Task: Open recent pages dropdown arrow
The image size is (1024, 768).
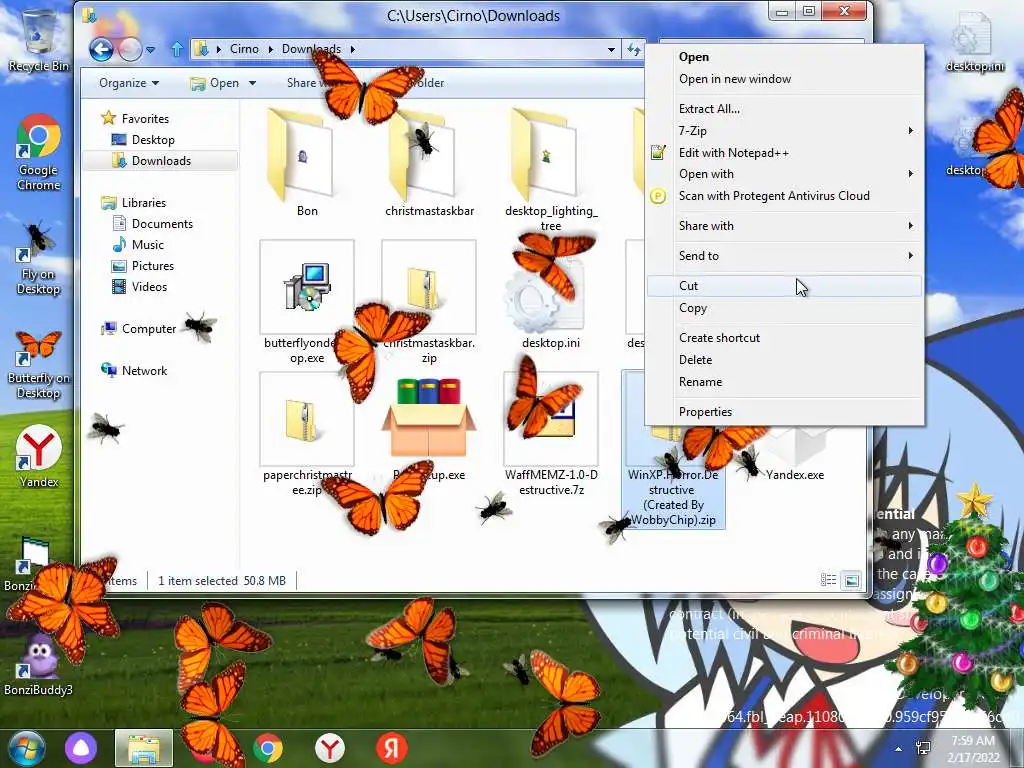Action: pyautogui.click(x=150, y=49)
